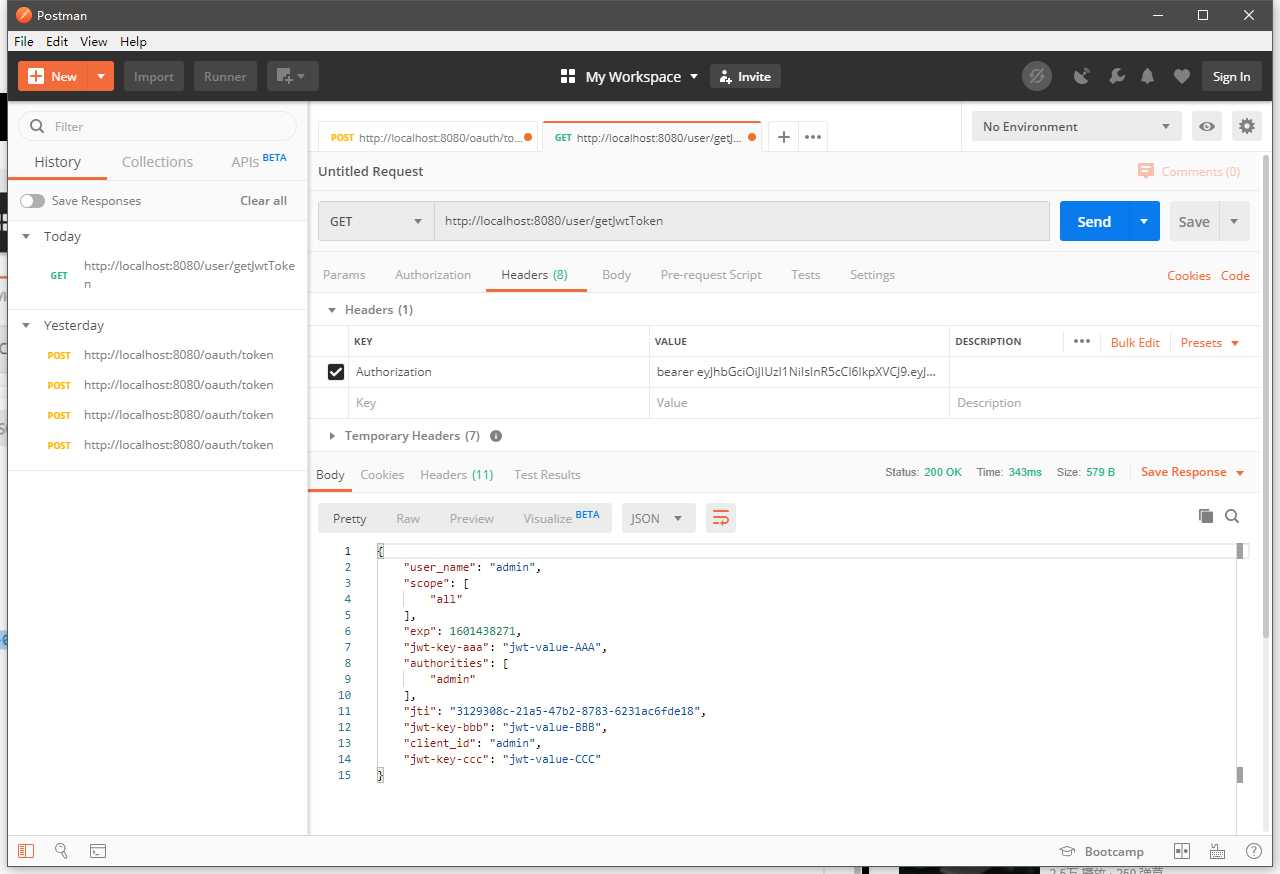The width and height of the screenshot is (1280, 874).
Task: Open the JSON format dropdown
Action: point(658,518)
